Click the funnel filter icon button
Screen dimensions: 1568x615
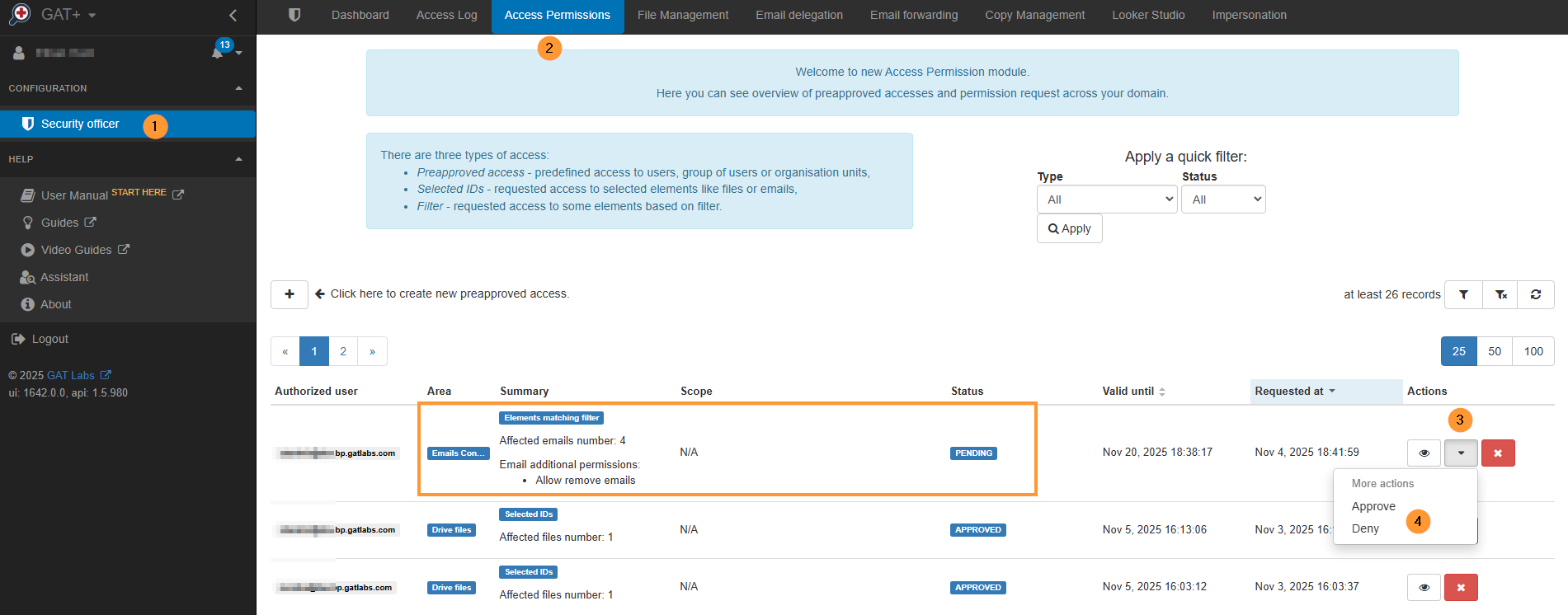[1463, 294]
